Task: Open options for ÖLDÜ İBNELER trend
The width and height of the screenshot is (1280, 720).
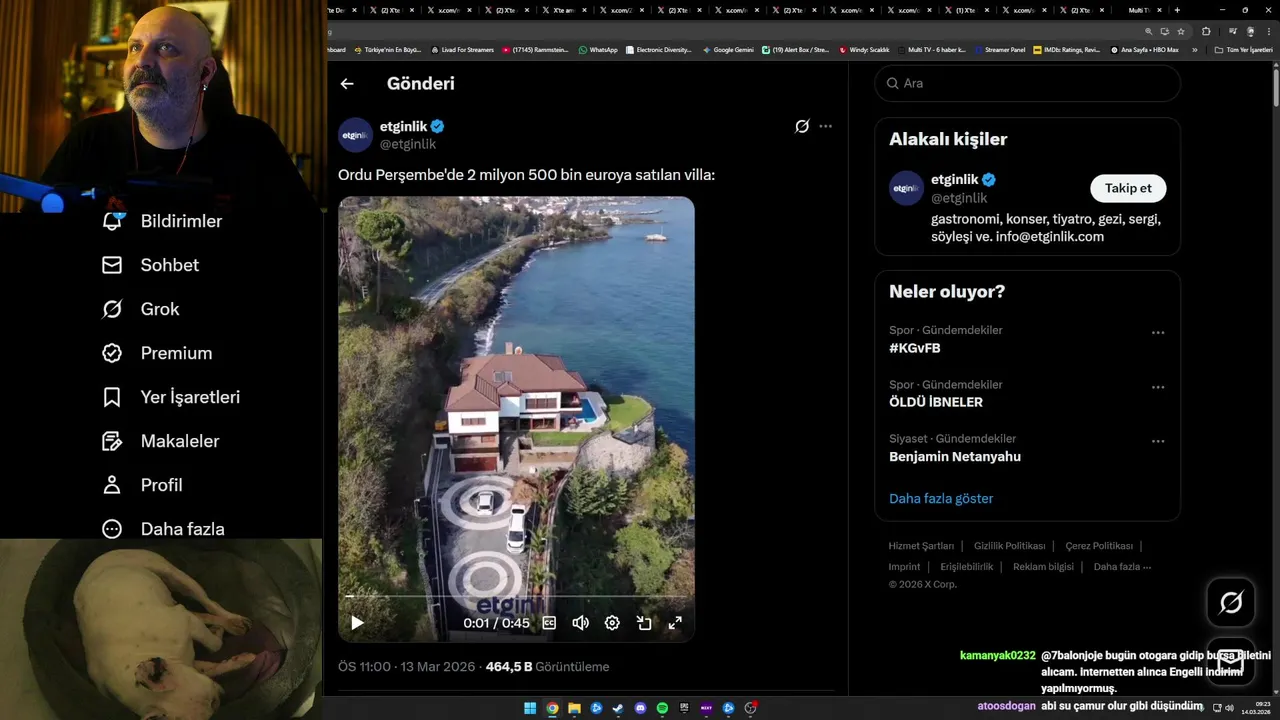Action: point(1158,387)
